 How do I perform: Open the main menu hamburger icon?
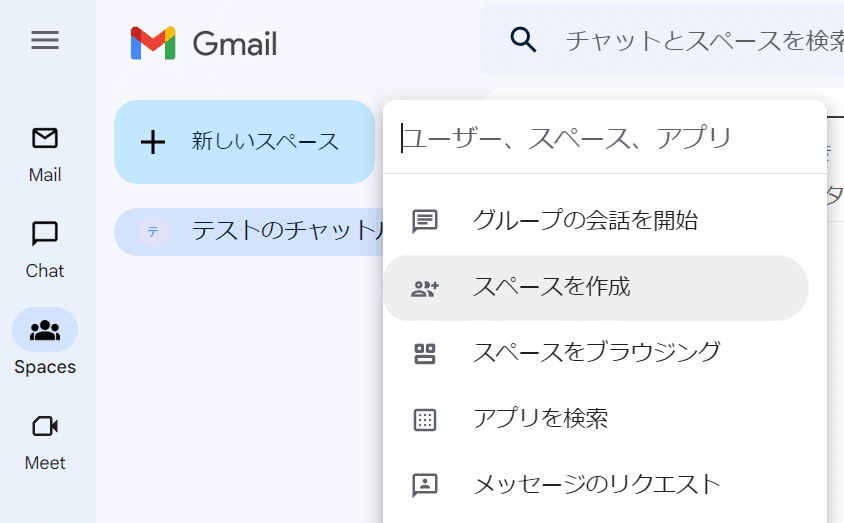45,40
